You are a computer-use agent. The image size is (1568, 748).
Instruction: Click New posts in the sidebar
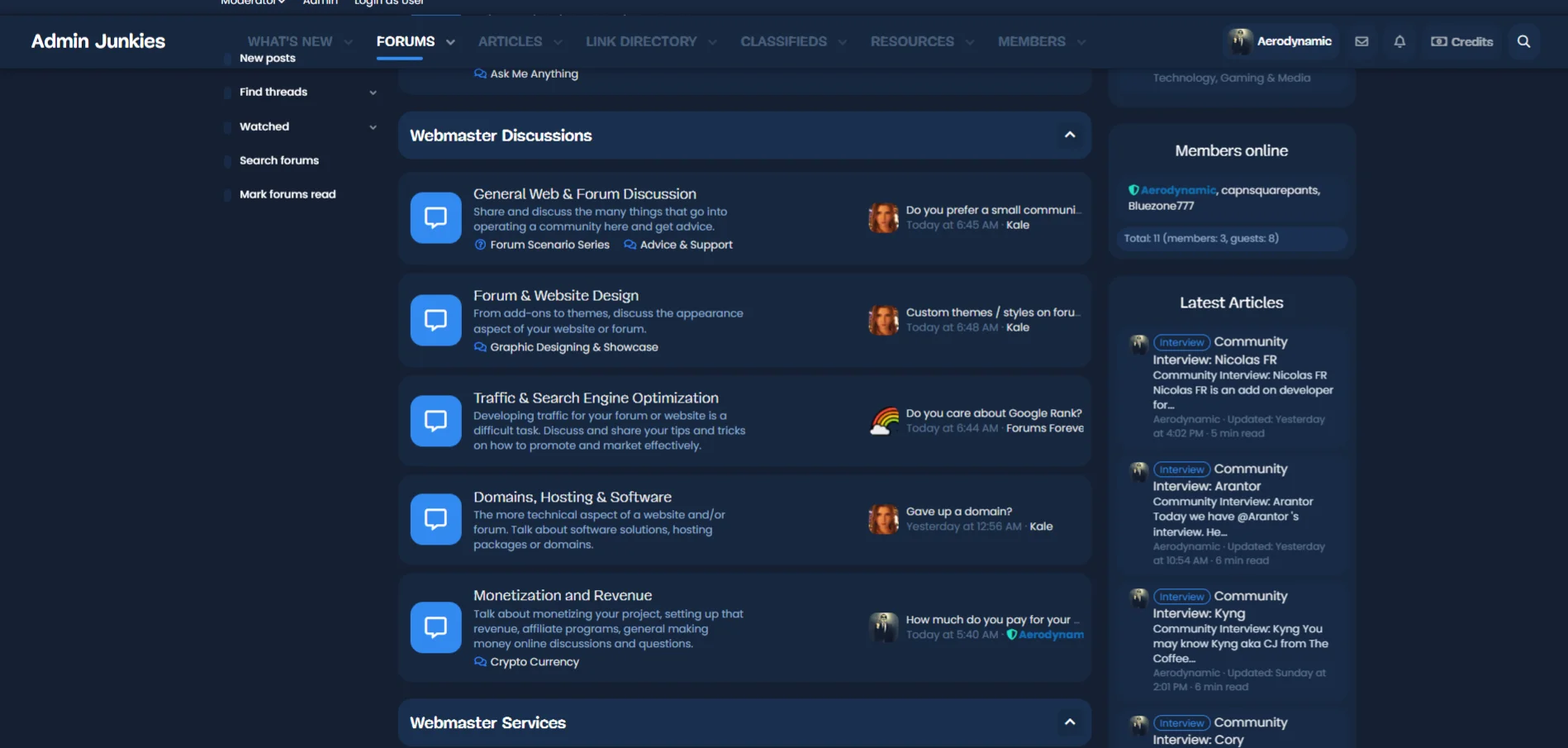point(268,58)
